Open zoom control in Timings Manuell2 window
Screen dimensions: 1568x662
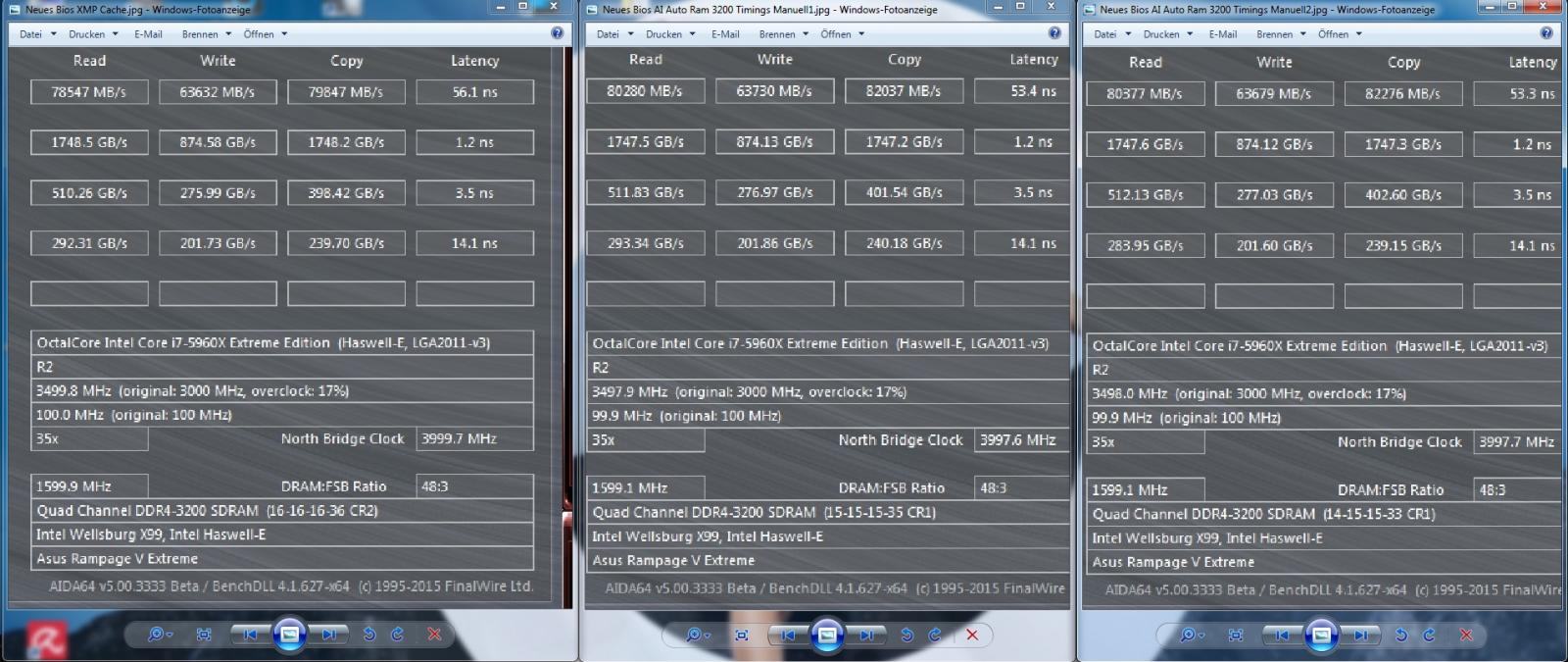[1191, 635]
